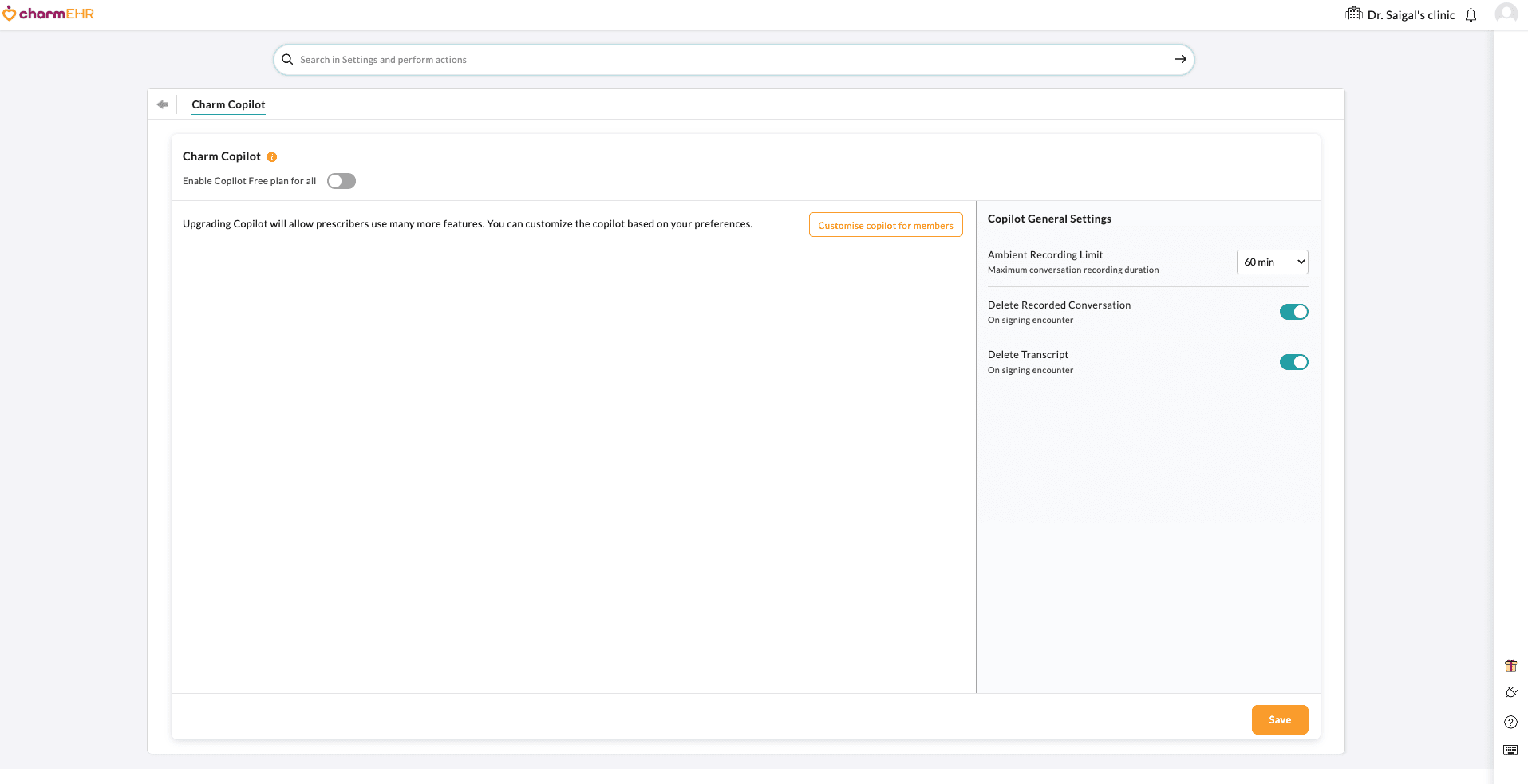1528x784 pixels.
Task: Open the user profile avatar
Action: (1506, 14)
